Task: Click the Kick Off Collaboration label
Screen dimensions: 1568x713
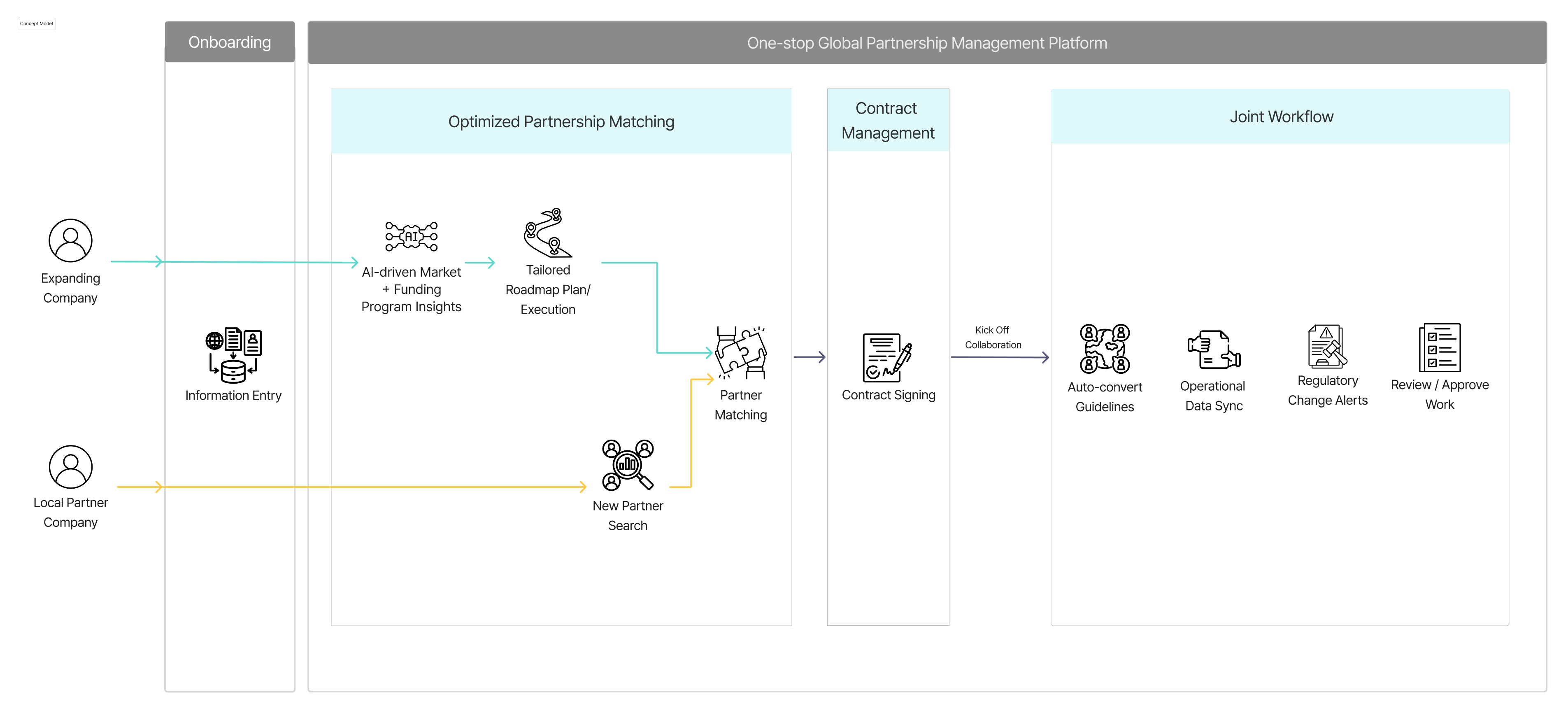Action: pos(991,337)
